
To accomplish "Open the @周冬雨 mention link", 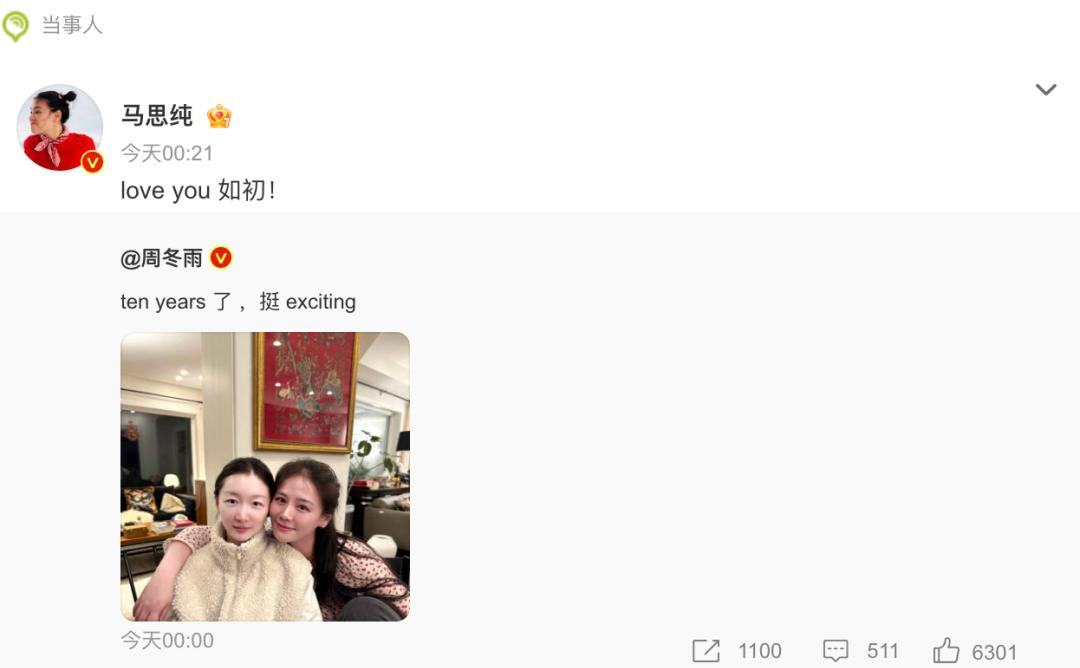I will click(x=162, y=258).
